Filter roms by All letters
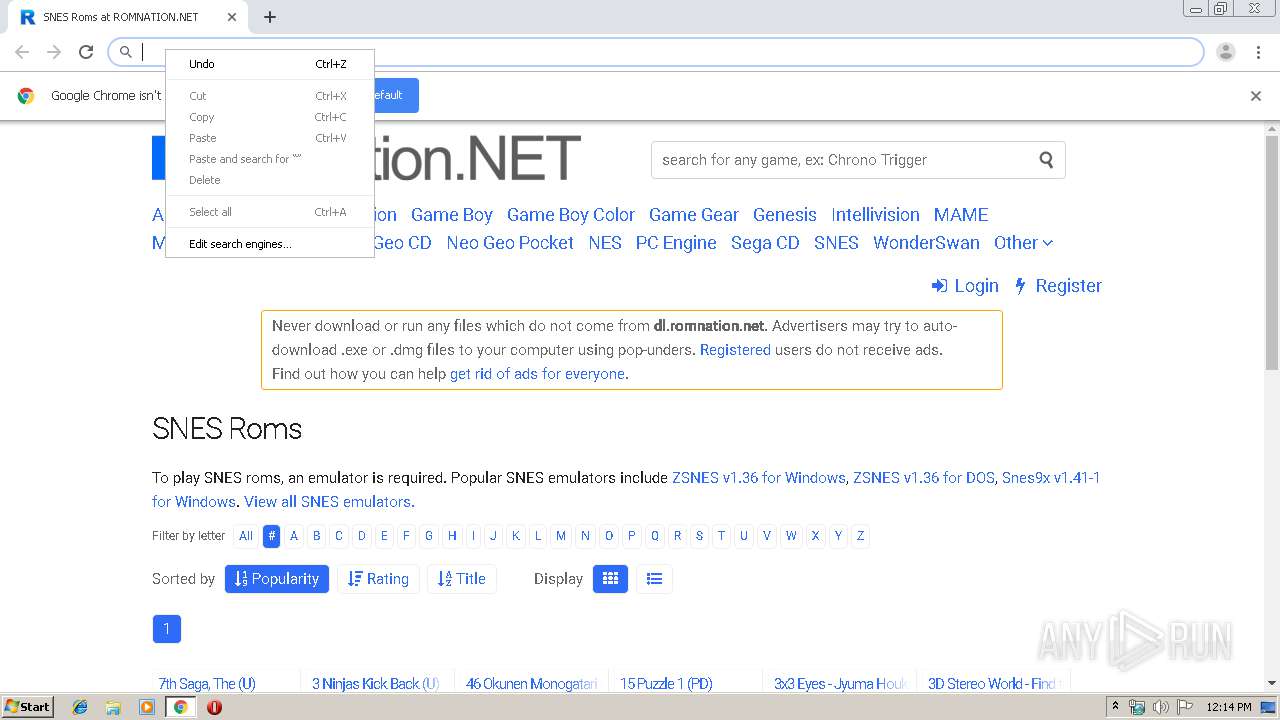Screen dimensions: 1280x720 246,536
